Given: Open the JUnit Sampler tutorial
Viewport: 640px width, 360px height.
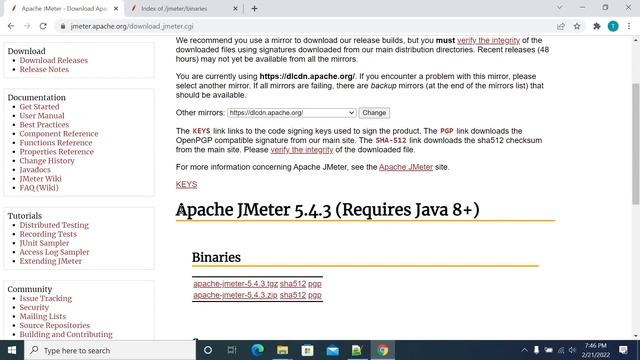Looking at the screenshot, I should click(44, 243).
